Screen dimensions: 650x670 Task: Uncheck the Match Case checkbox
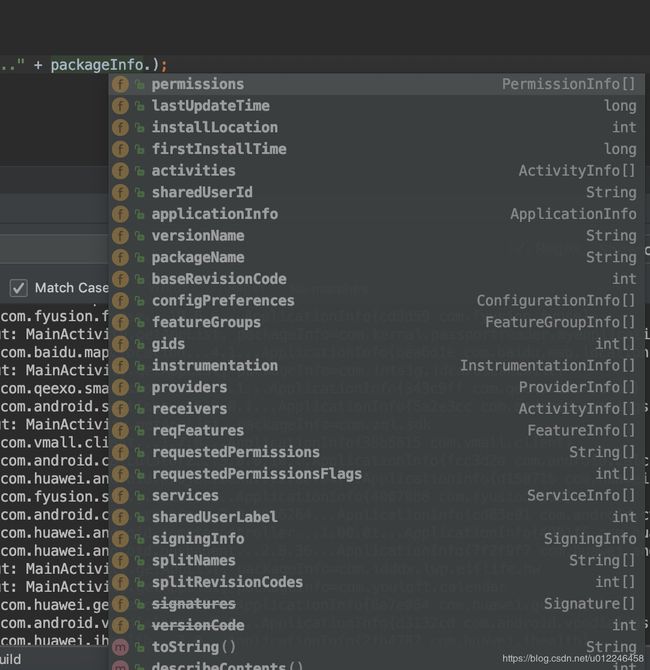(18, 288)
